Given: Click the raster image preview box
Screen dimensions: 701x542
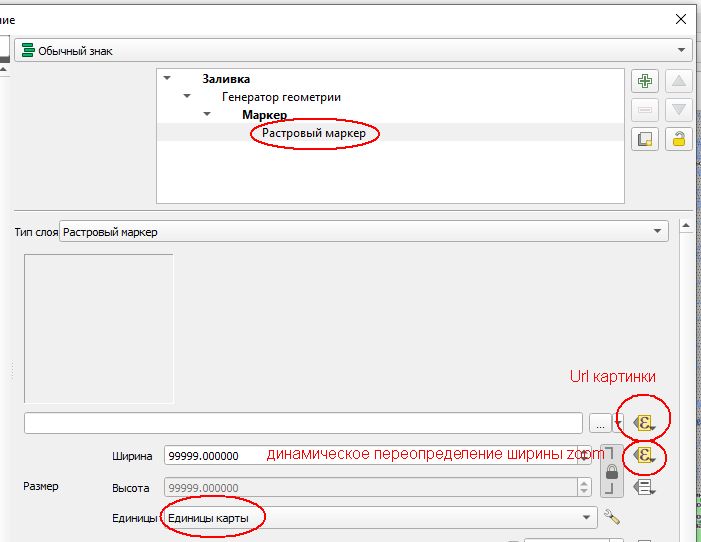Looking at the screenshot, I should tap(99, 329).
